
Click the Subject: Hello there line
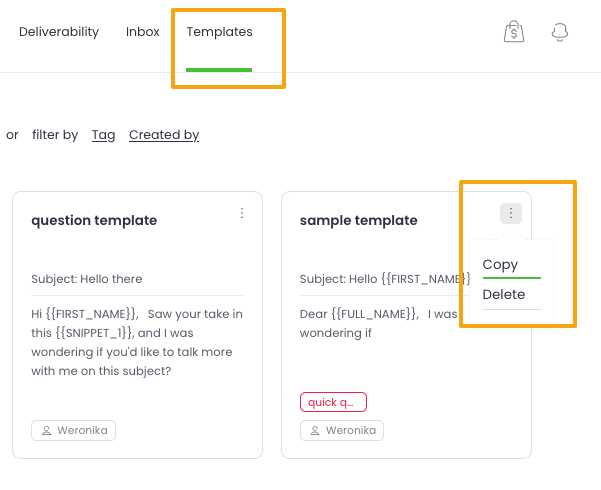pyautogui.click(x=87, y=279)
